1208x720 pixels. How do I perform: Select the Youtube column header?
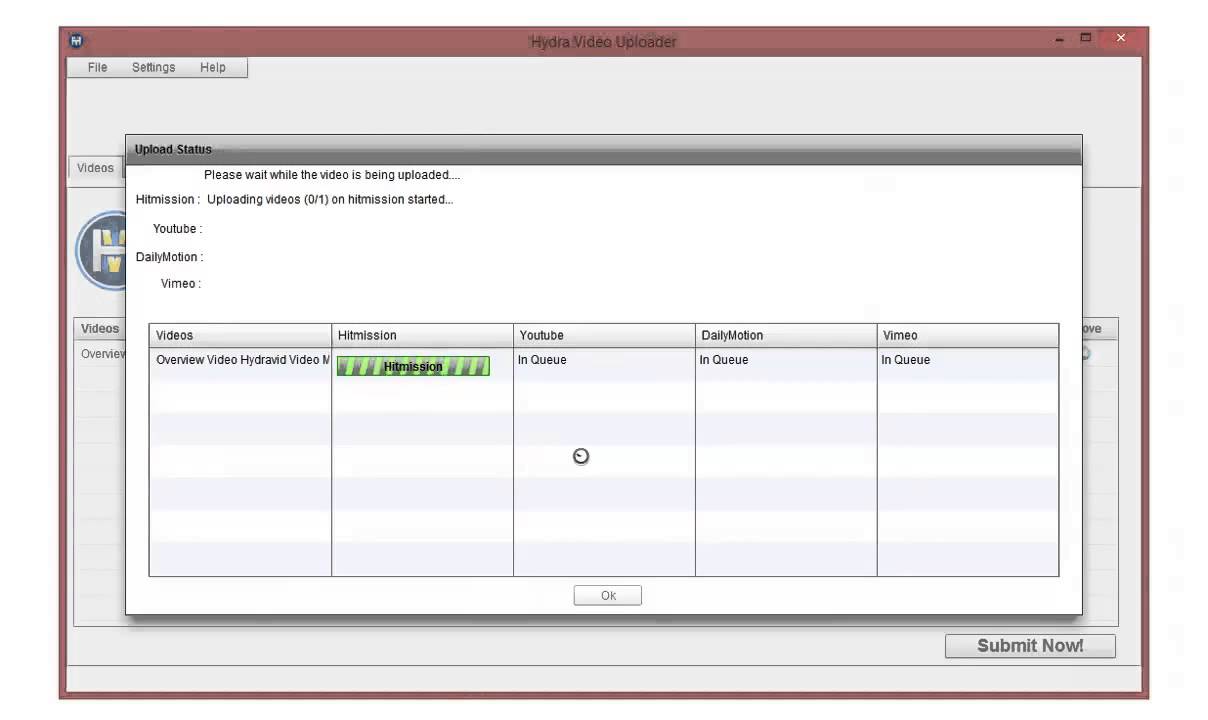[x=604, y=335]
